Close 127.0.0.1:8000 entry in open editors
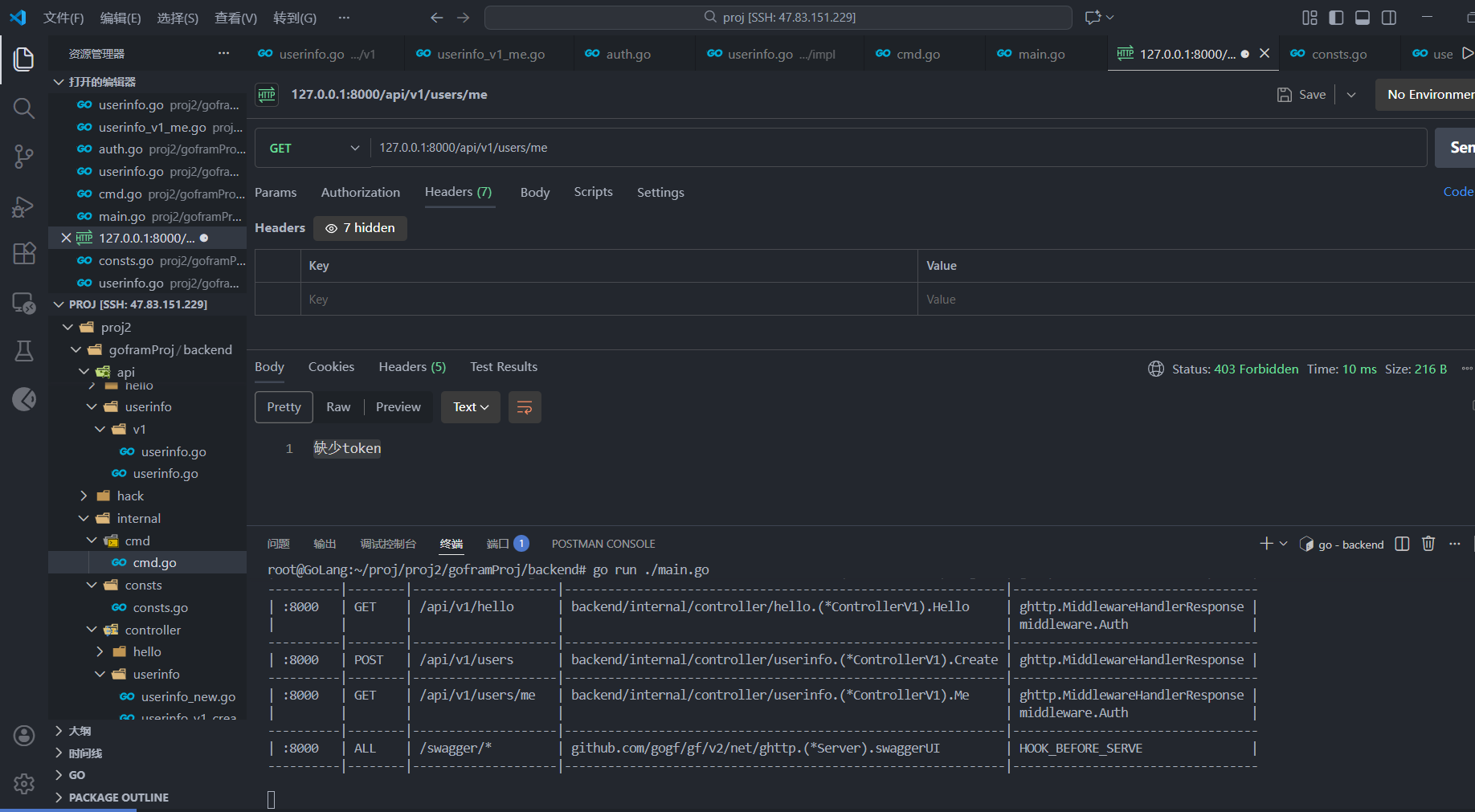This screenshot has width=1475, height=812. (x=66, y=238)
